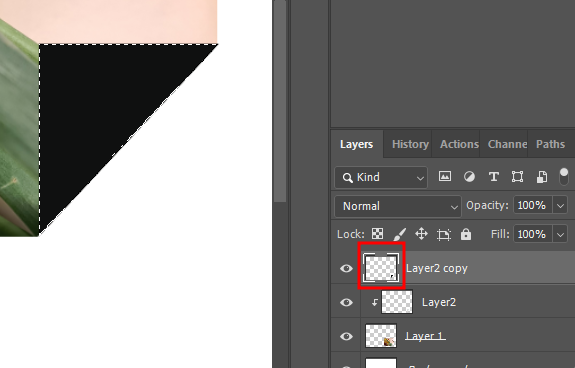Hide the Layer2 layer

(x=346, y=302)
